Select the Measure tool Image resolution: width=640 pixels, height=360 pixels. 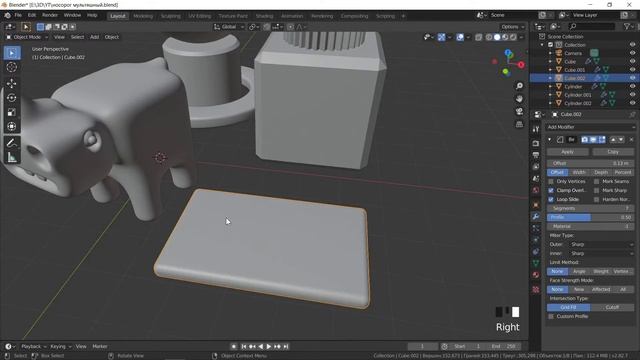pyautogui.click(x=12, y=157)
